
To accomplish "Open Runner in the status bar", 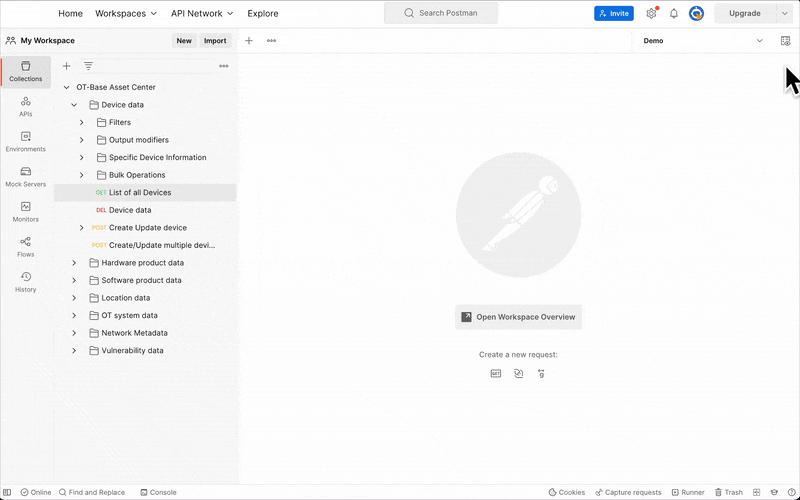I will (x=688, y=492).
